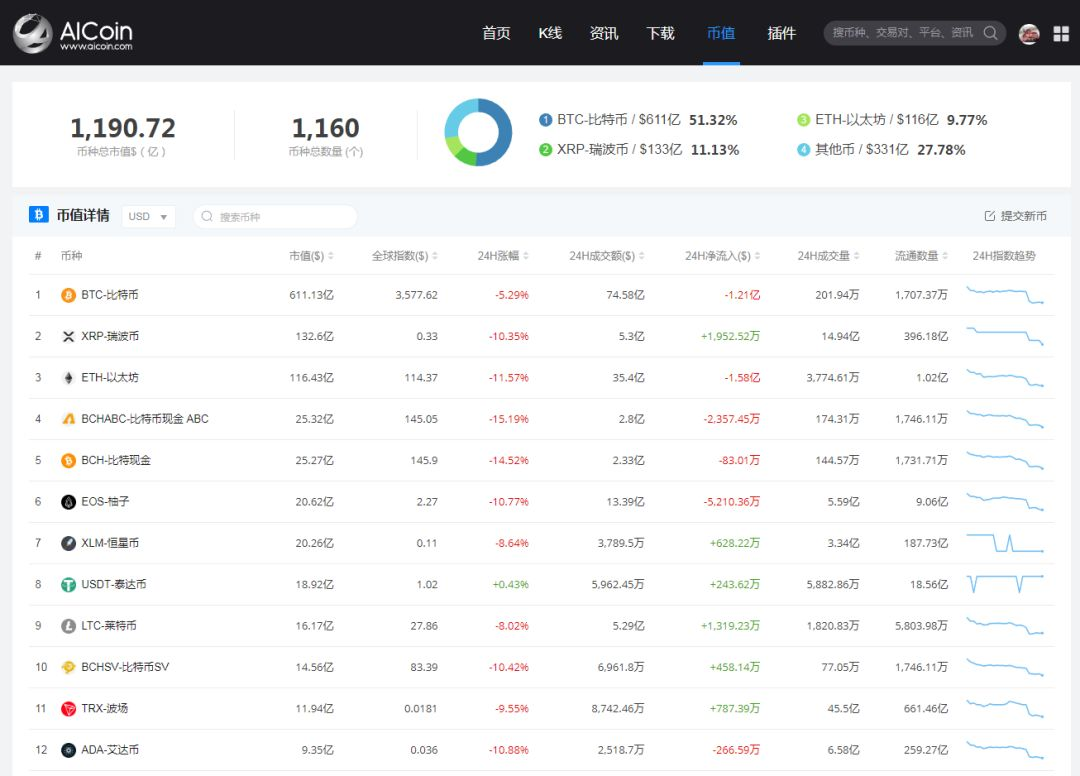
Task: Click the 611.13亿 BTC market cap cell
Action: tap(311, 295)
